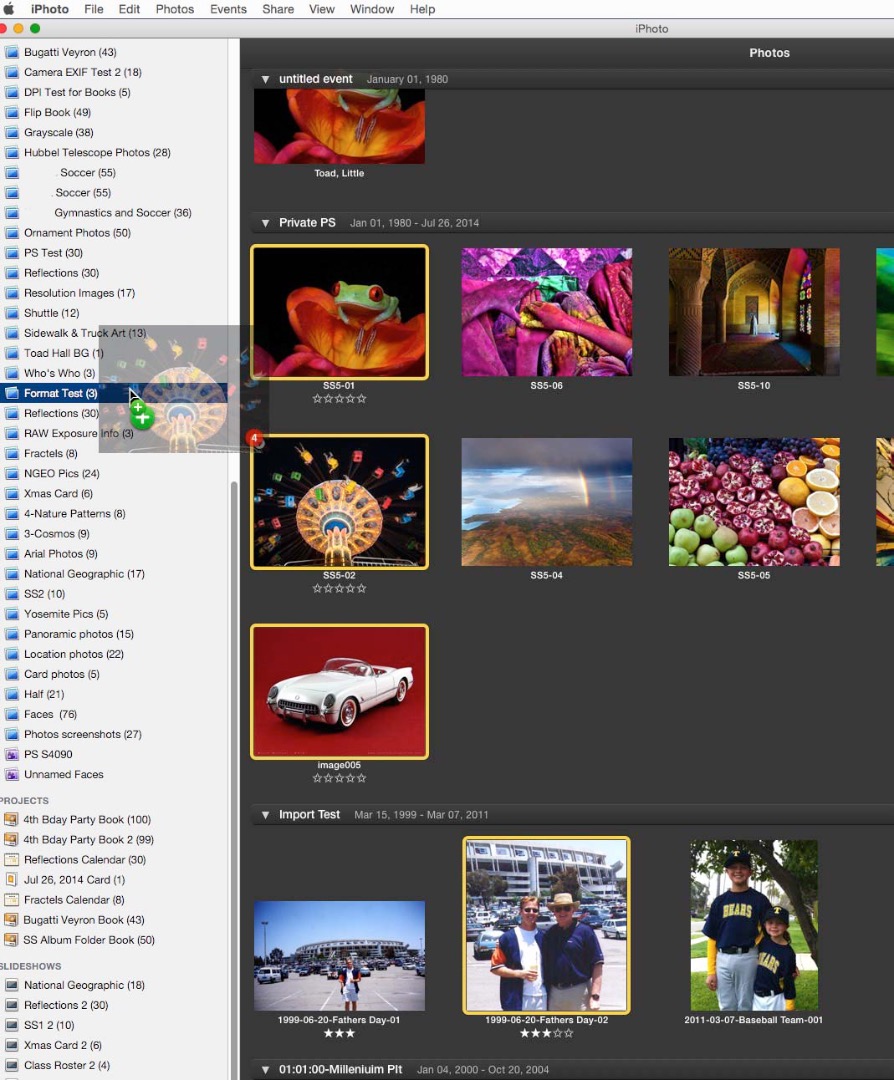The height and width of the screenshot is (1080, 894).
Task: Click the PS Test album icon
Action: (12, 253)
